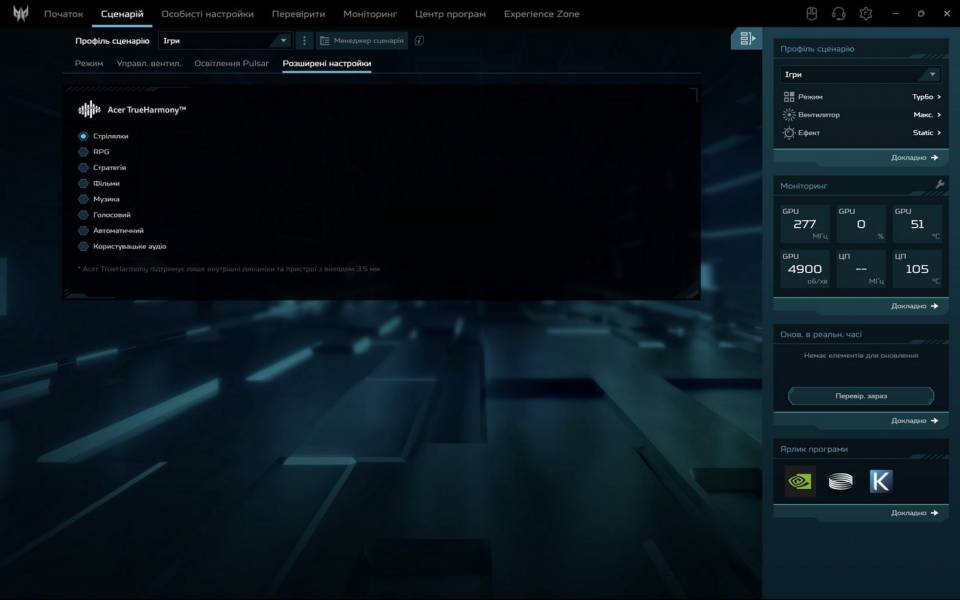This screenshot has width=960, height=600.
Task: Launch the K app shortcut
Action: pyautogui.click(x=880, y=481)
